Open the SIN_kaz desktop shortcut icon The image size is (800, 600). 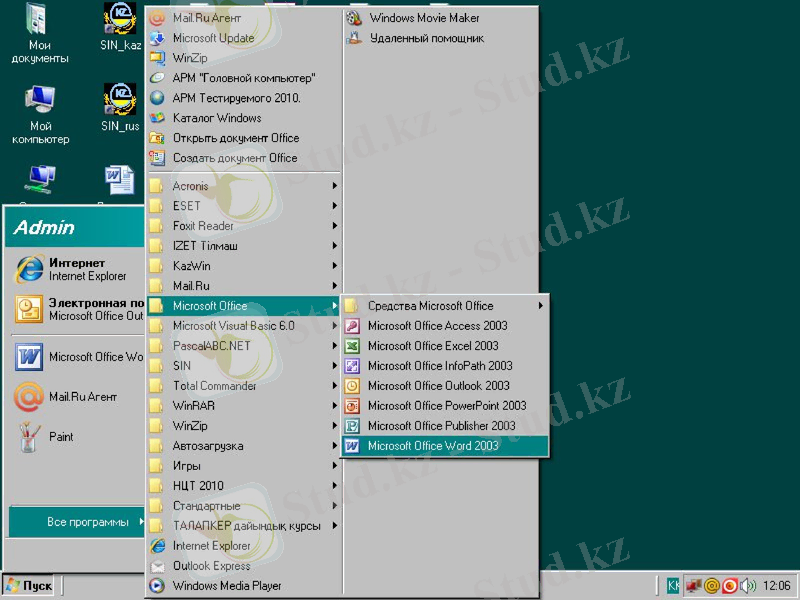120,18
